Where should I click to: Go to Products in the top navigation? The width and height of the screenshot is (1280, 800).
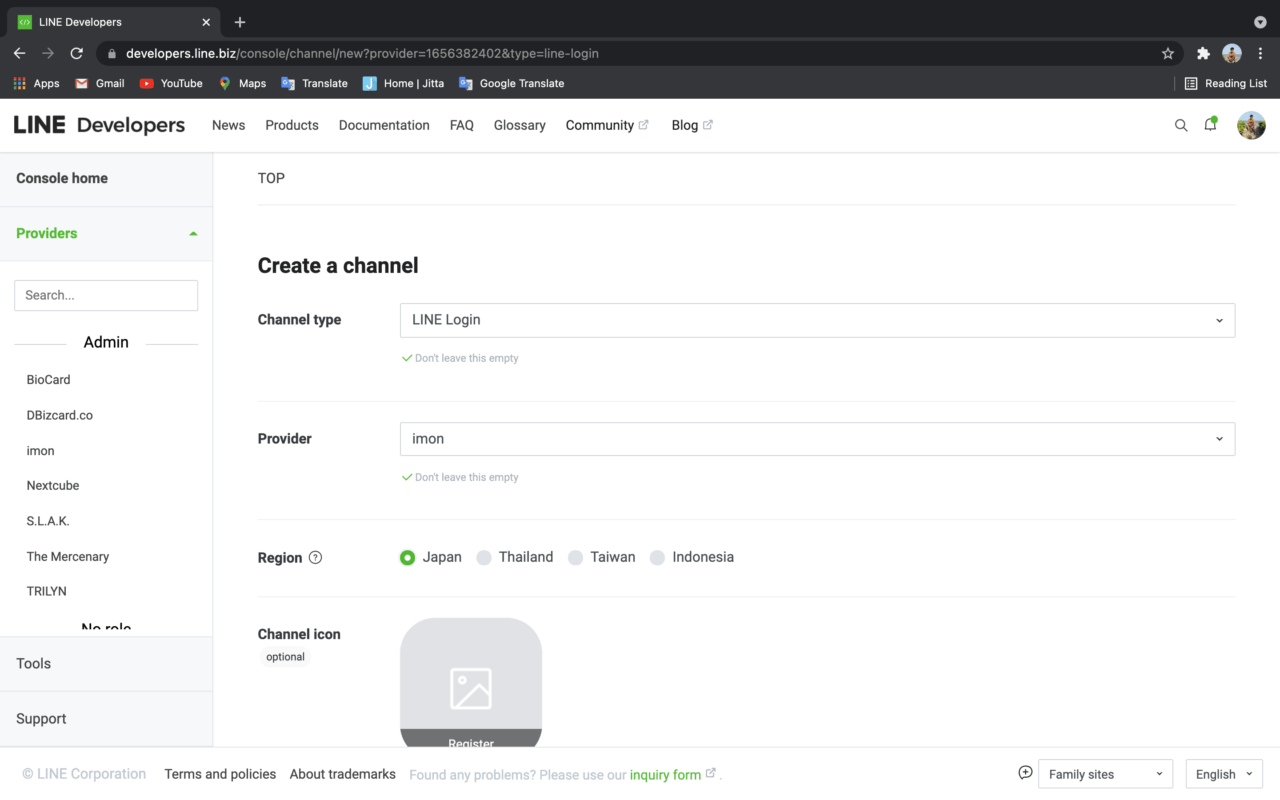pyautogui.click(x=292, y=125)
